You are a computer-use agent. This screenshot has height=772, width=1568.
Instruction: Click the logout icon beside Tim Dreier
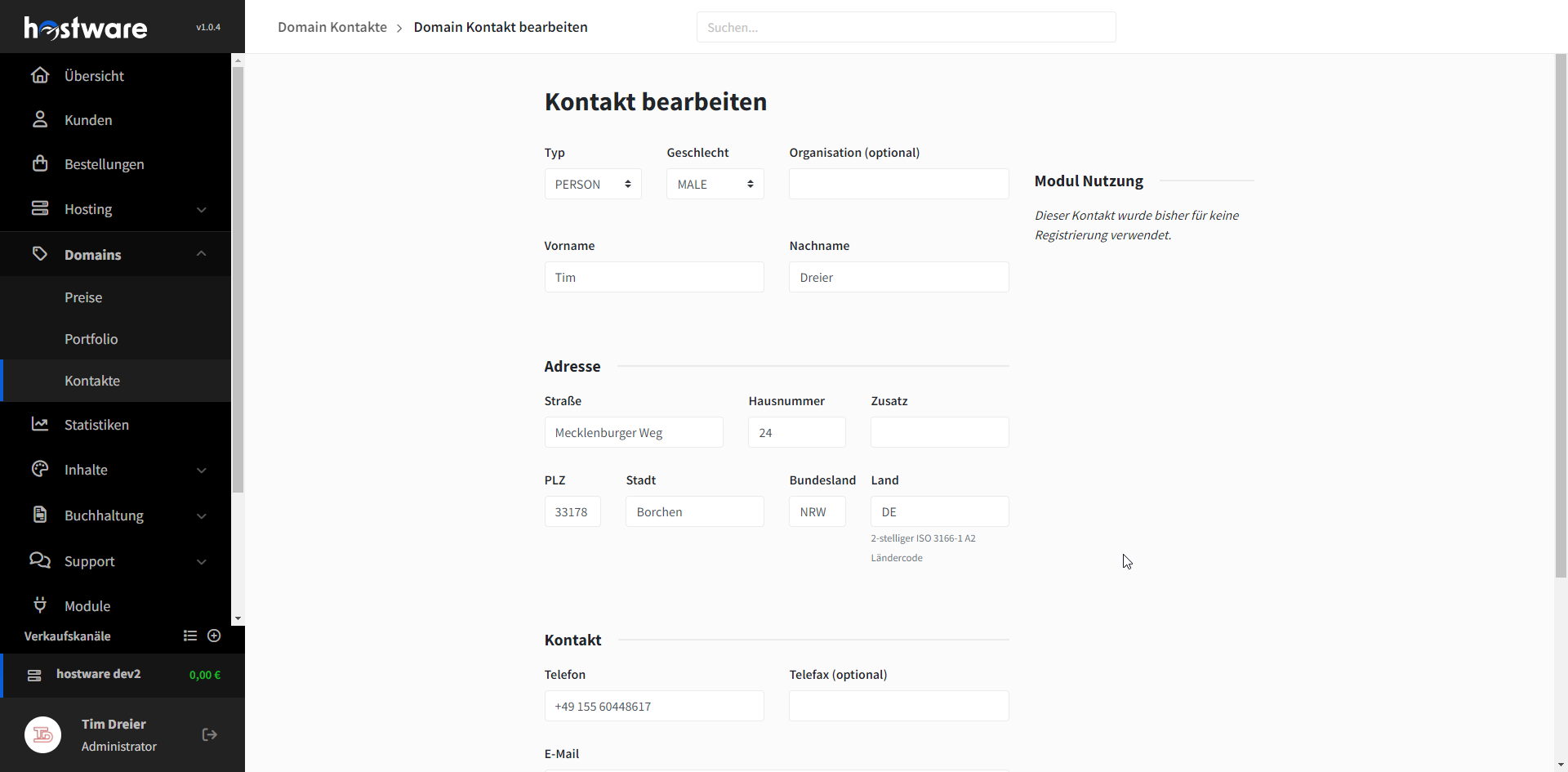click(x=209, y=735)
